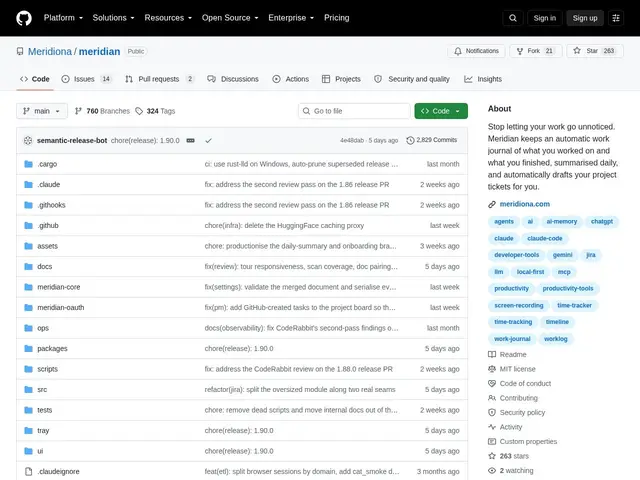Switch to the Discussions tab
Viewport: 640px width, 480px height.
pyautogui.click(x=233, y=79)
